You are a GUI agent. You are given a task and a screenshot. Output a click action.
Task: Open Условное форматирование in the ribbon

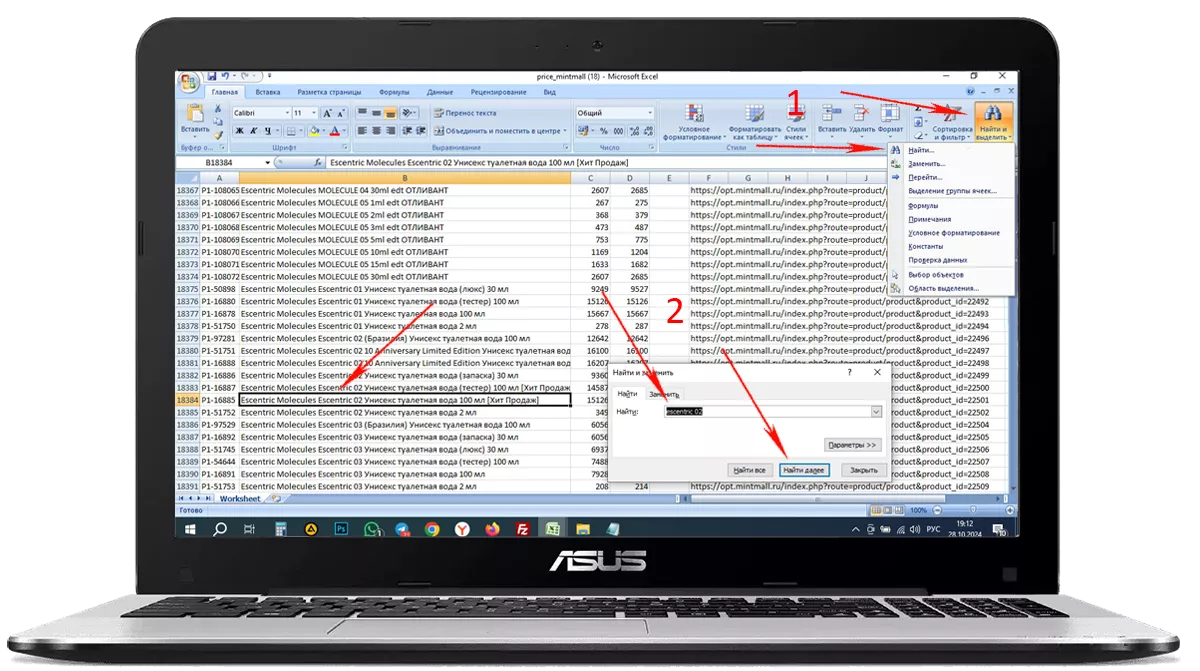694,122
